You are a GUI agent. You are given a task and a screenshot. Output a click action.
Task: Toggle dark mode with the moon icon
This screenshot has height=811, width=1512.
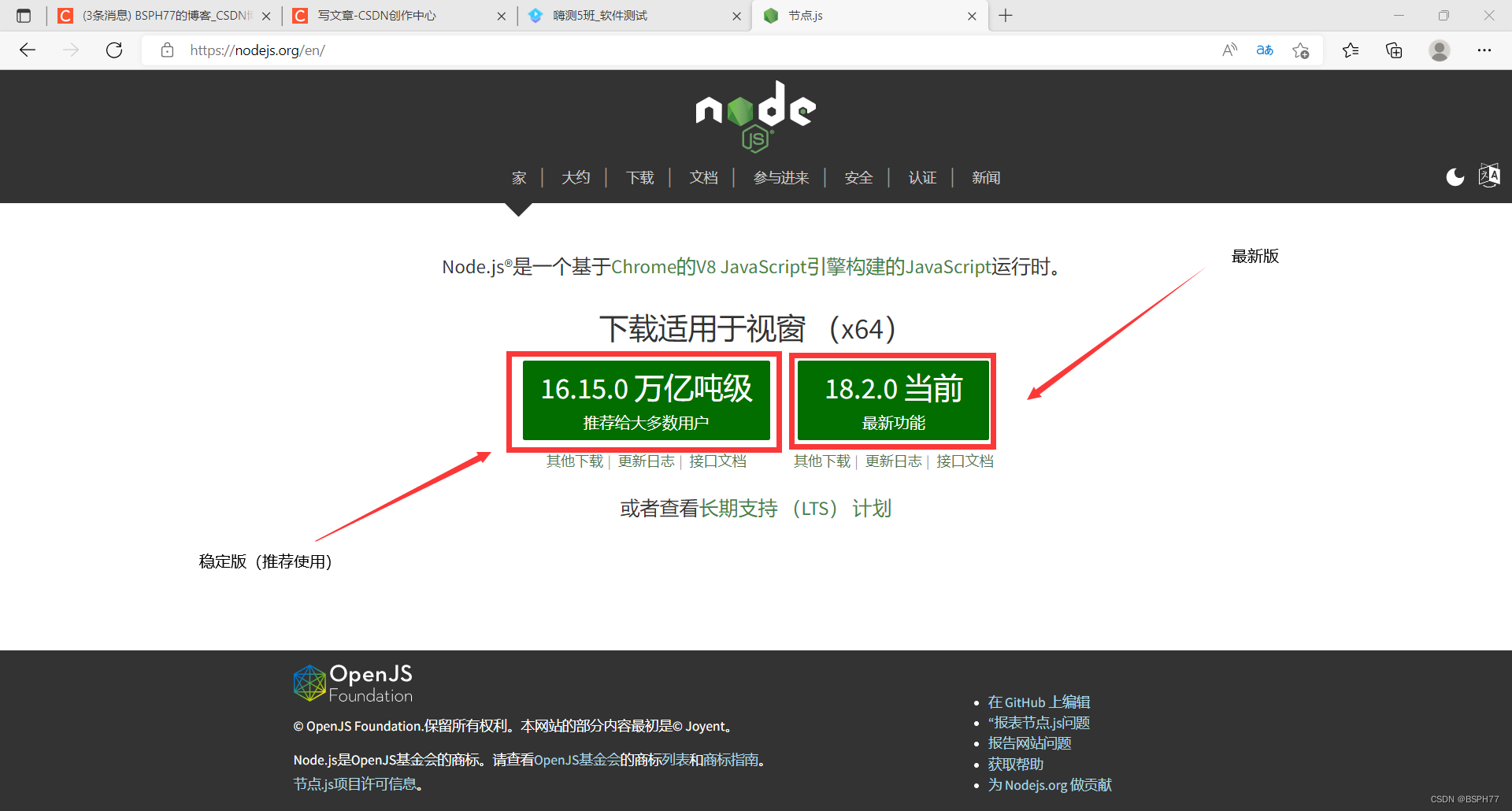click(x=1454, y=177)
